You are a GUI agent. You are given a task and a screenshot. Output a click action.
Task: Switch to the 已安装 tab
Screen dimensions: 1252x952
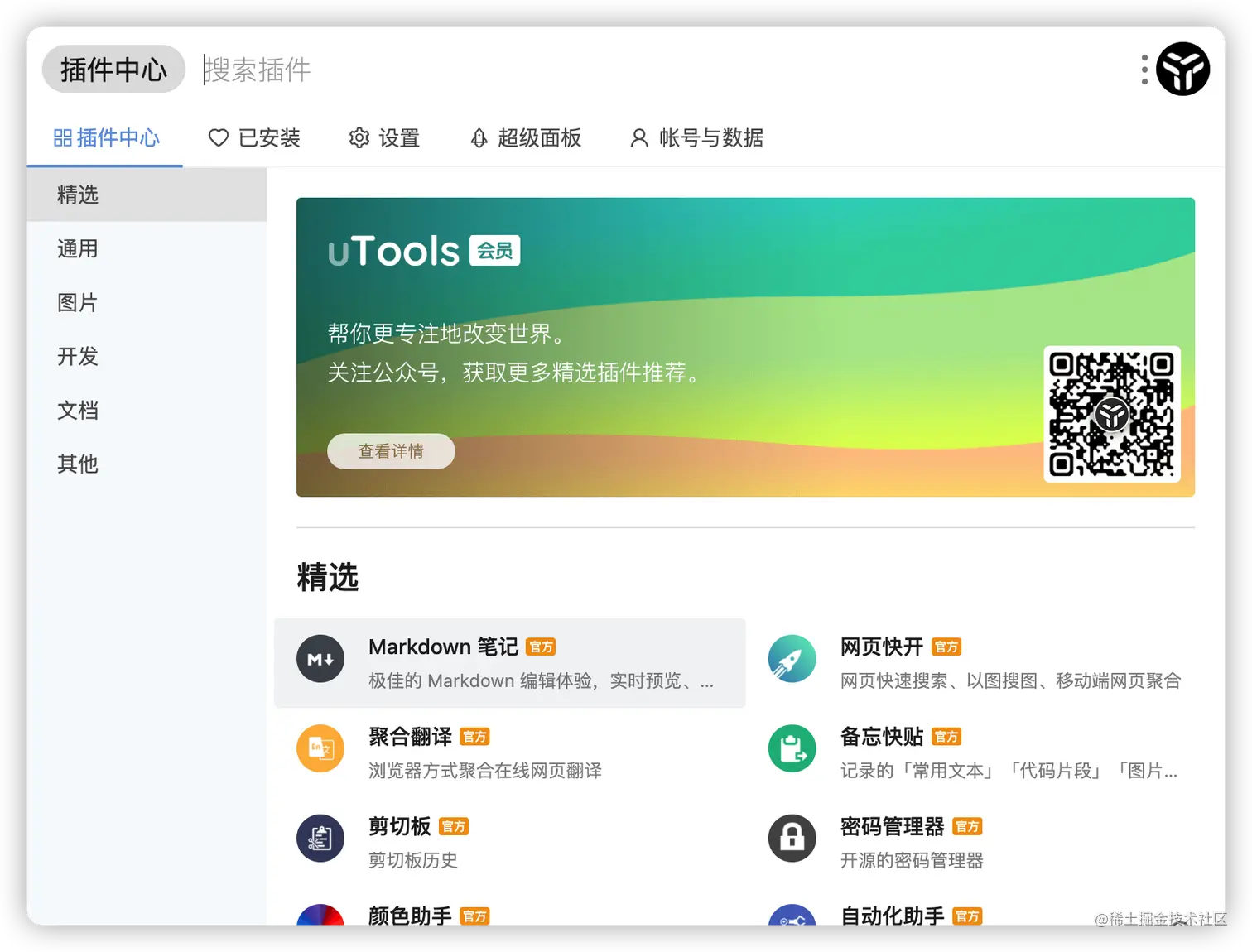(254, 138)
